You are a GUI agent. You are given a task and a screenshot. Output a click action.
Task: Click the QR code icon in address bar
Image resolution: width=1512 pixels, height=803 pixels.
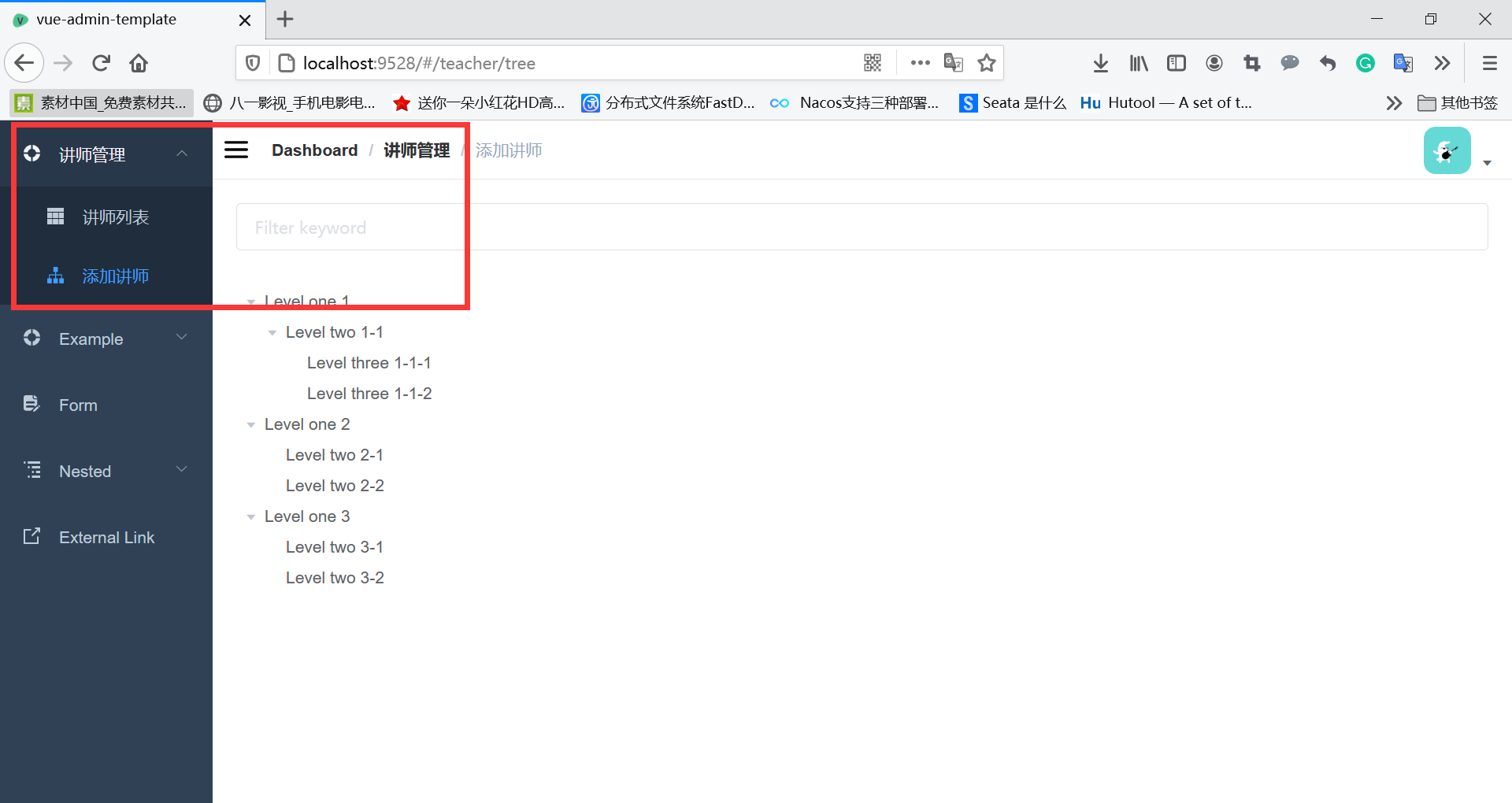click(x=873, y=63)
